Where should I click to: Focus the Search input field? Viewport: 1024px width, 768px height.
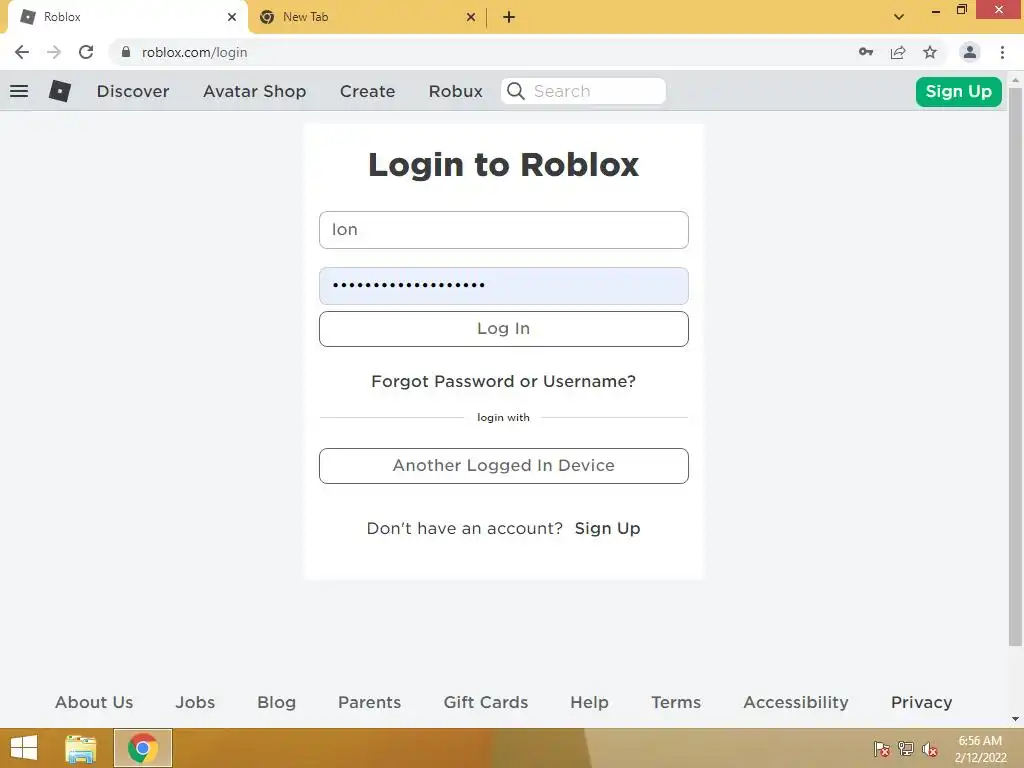click(583, 91)
